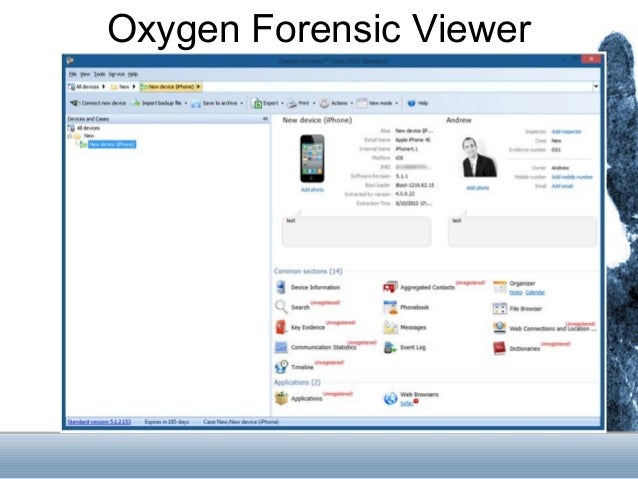The width and height of the screenshot is (638, 479).
Task: Select New device (iPhone) in the tree
Action: click(112, 144)
